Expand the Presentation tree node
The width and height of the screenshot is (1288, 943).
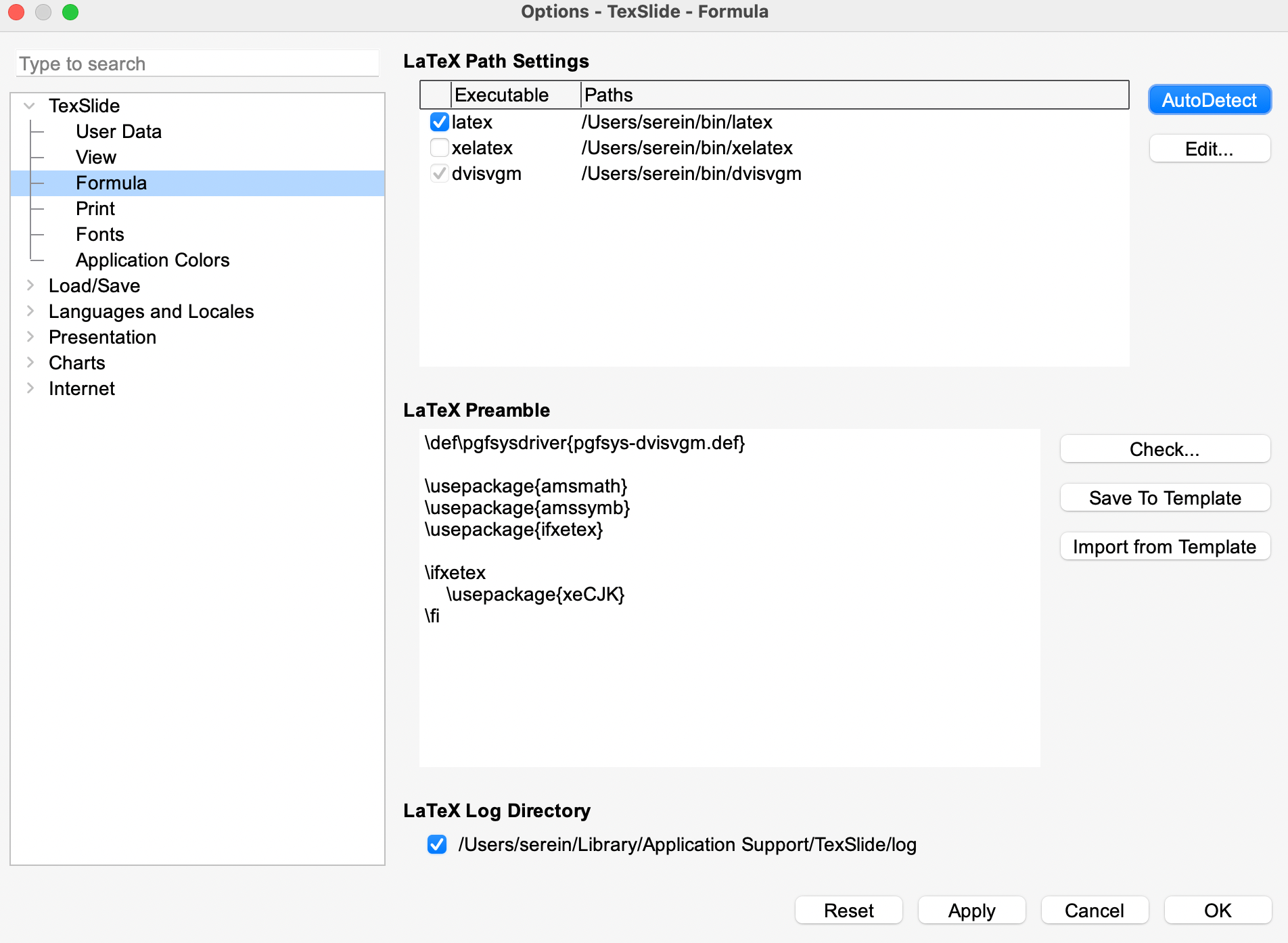click(30, 337)
